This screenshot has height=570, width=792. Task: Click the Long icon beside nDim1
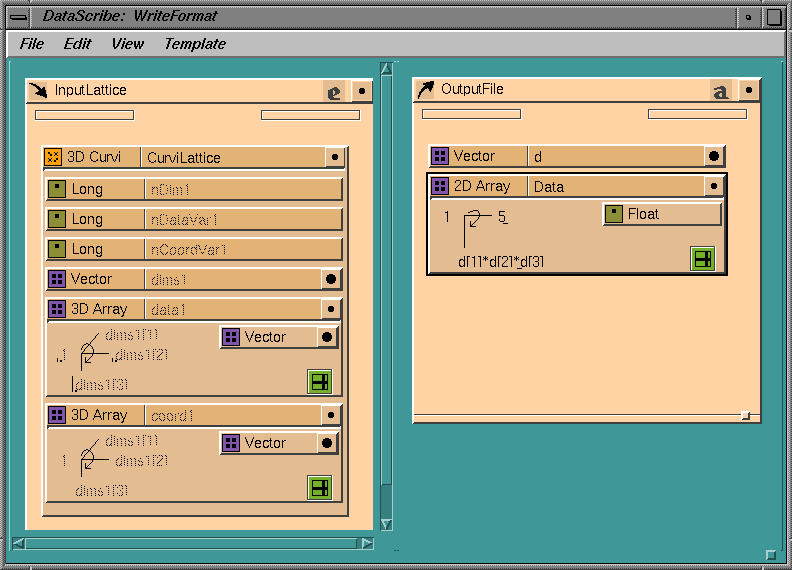pyautogui.click(x=58, y=189)
